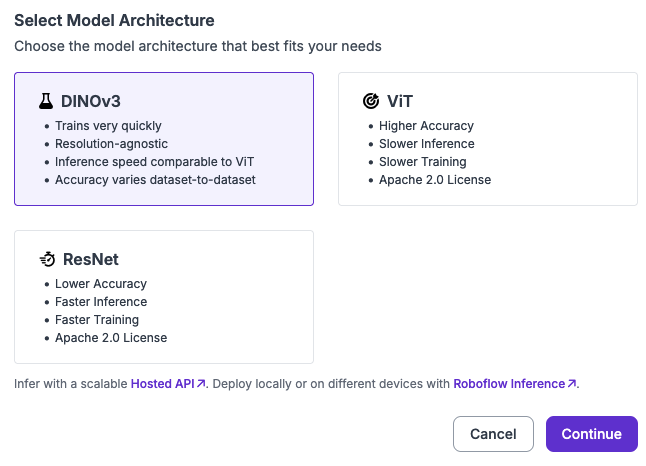646x466 pixels.
Task: Cancel the model architecture selection
Action: (493, 434)
